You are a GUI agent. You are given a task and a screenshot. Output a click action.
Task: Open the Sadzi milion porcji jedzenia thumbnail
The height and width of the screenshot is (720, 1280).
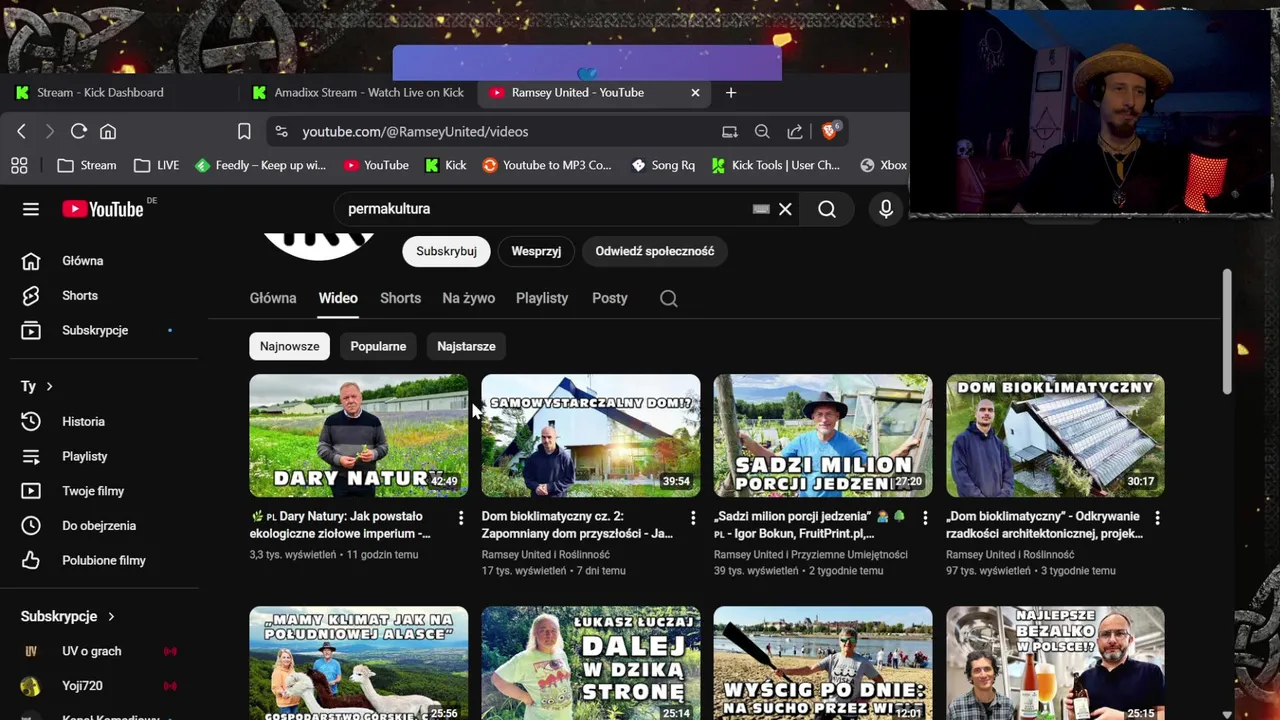coord(823,436)
